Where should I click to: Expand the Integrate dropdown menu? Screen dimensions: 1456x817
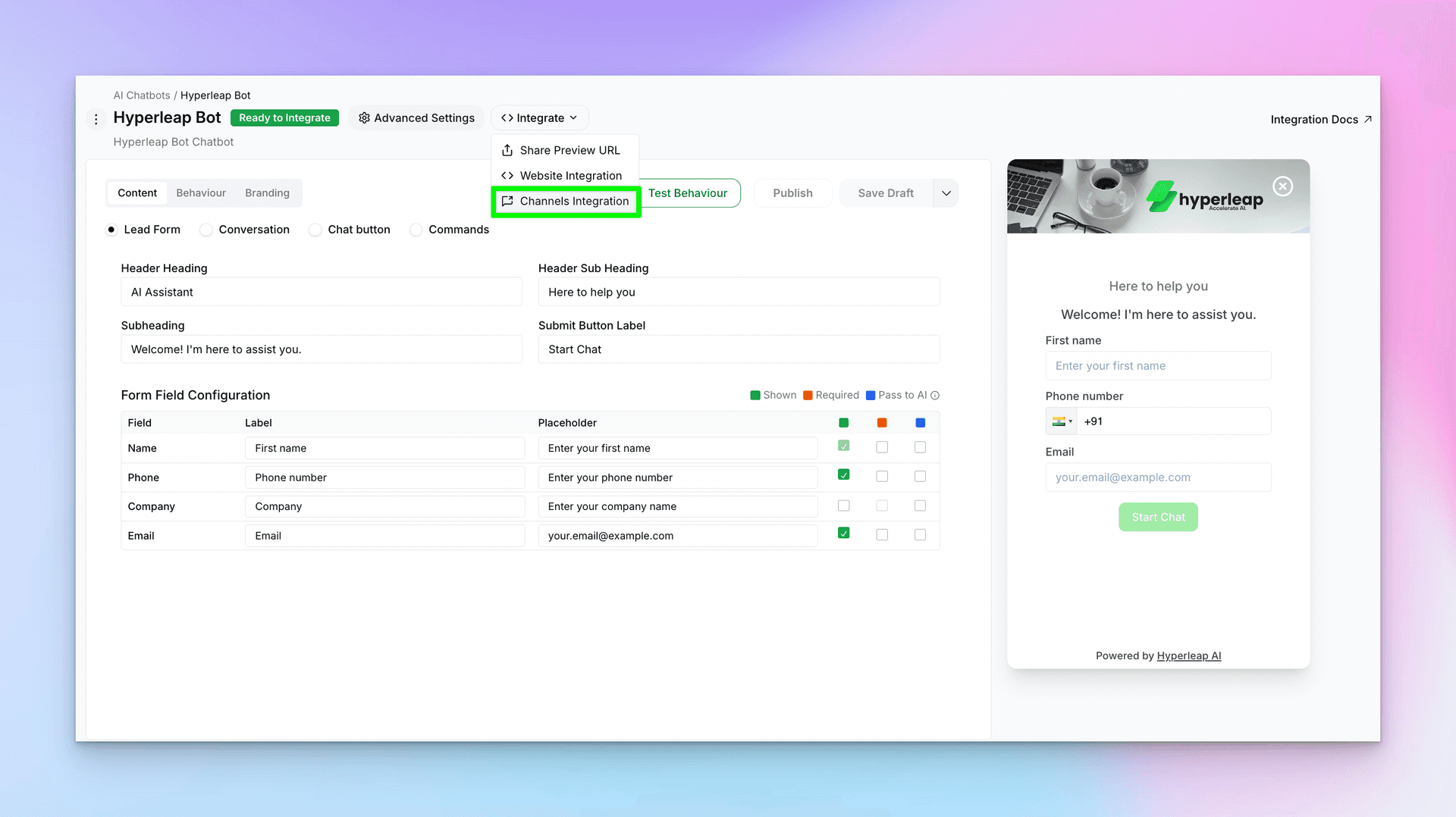(539, 118)
